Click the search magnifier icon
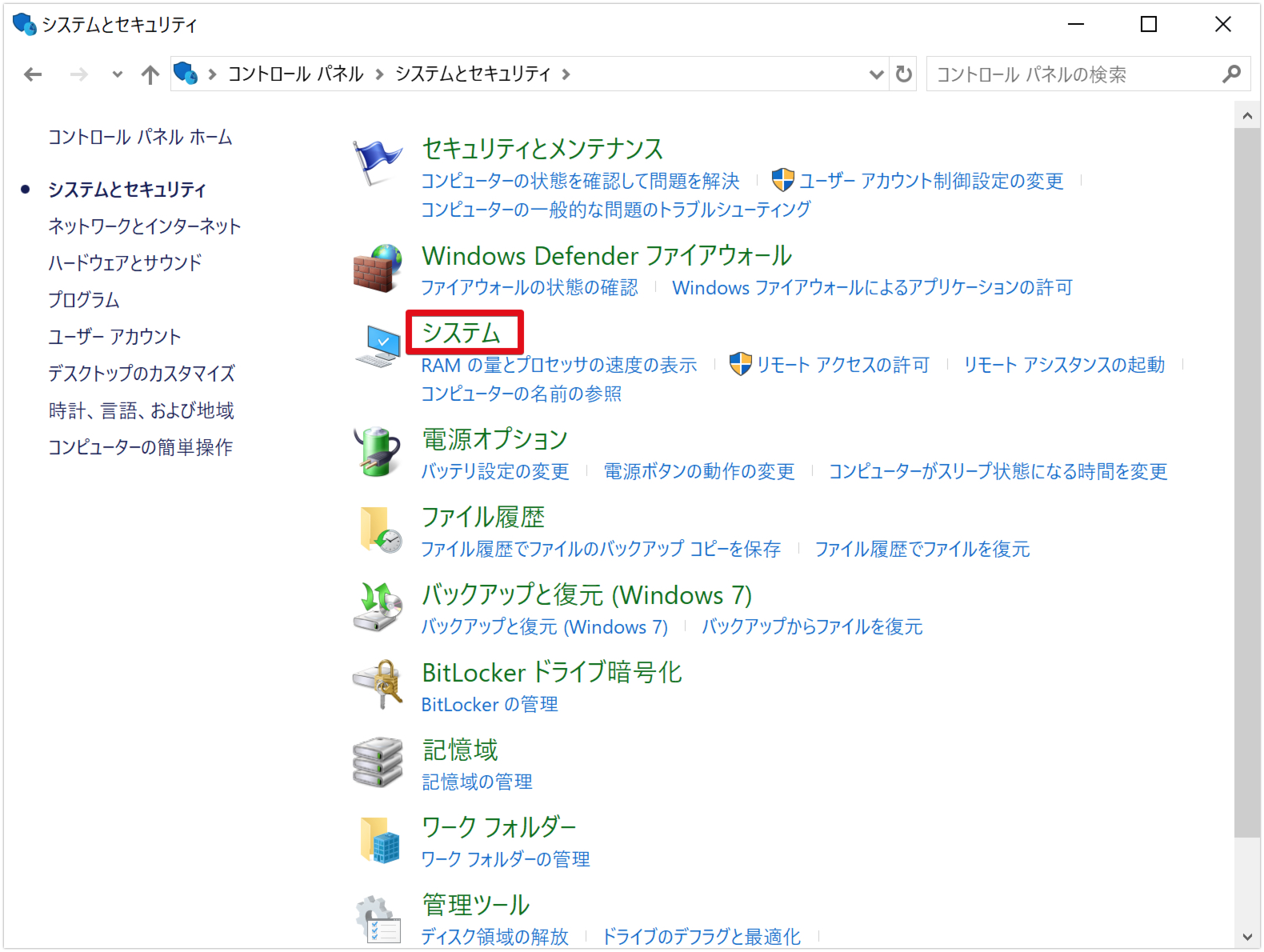Viewport: 1264px width, 952px height. [1231, 74]
